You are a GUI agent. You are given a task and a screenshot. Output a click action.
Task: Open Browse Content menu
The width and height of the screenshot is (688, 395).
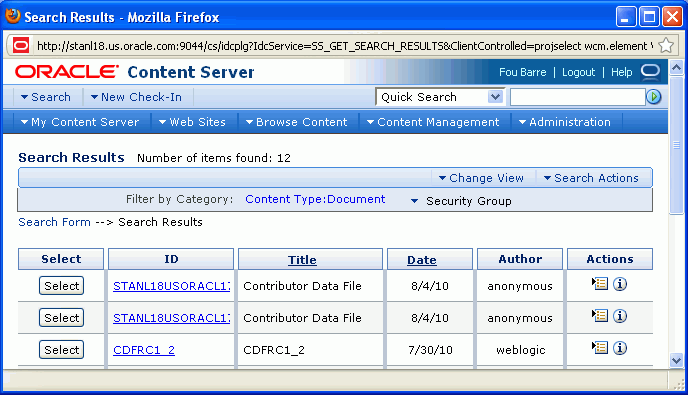(x=297, y=122)
